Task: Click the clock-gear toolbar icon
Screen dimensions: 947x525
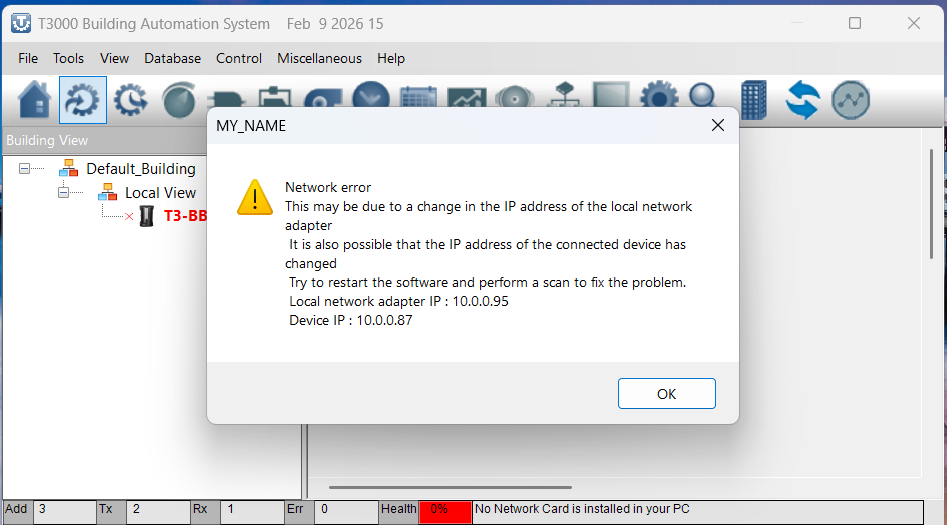Action: [x=130, y=100]
